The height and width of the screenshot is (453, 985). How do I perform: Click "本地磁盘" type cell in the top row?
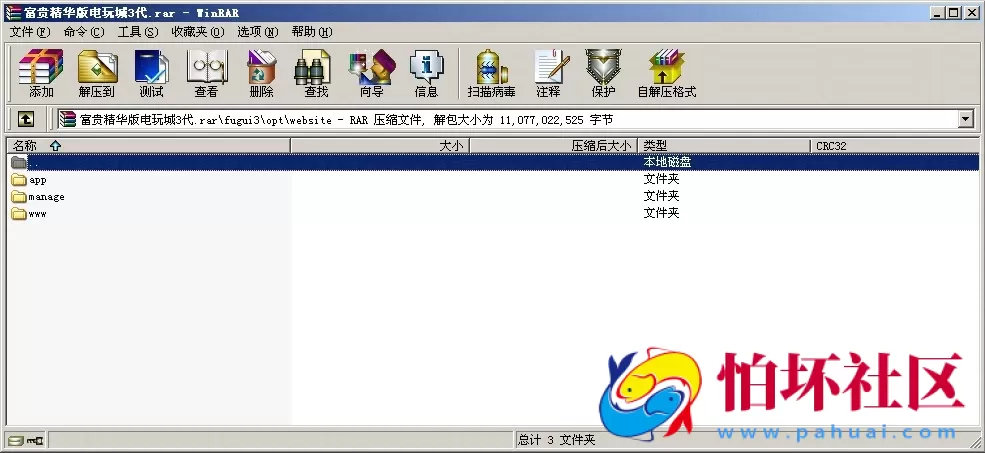tap(668, 162)
